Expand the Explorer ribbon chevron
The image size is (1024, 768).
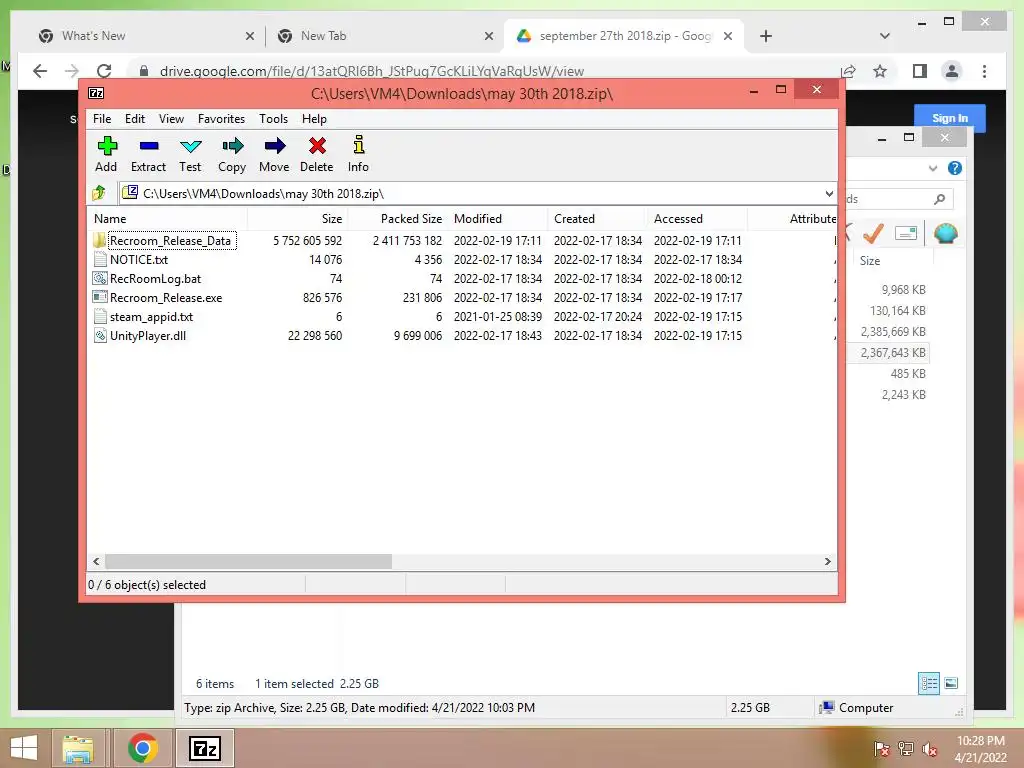click(x=933, y=168)
